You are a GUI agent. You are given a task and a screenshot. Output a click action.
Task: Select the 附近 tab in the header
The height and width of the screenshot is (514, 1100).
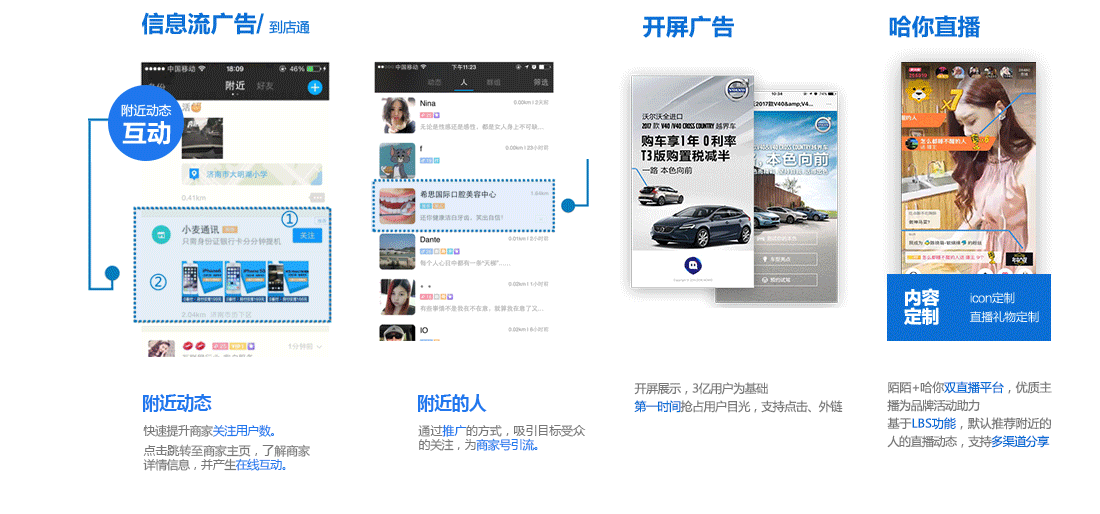click(235, 86)
